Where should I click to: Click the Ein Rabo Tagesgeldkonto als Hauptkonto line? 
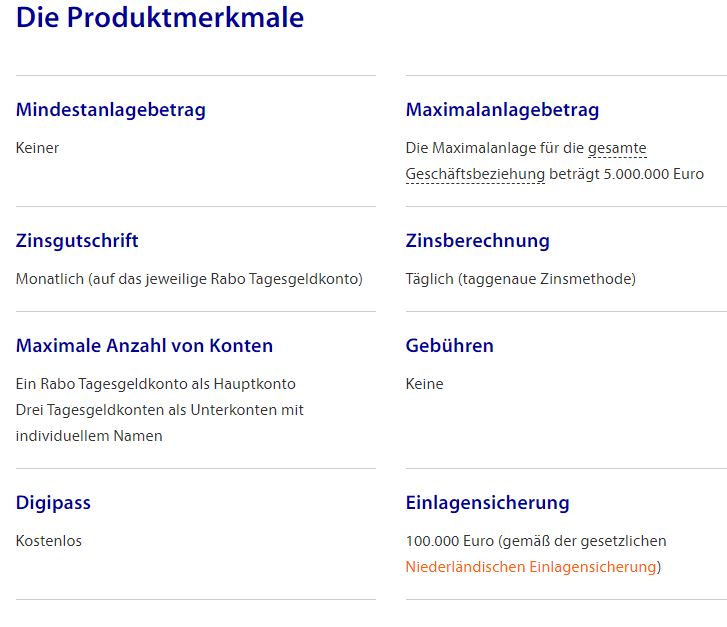point(155,384)
